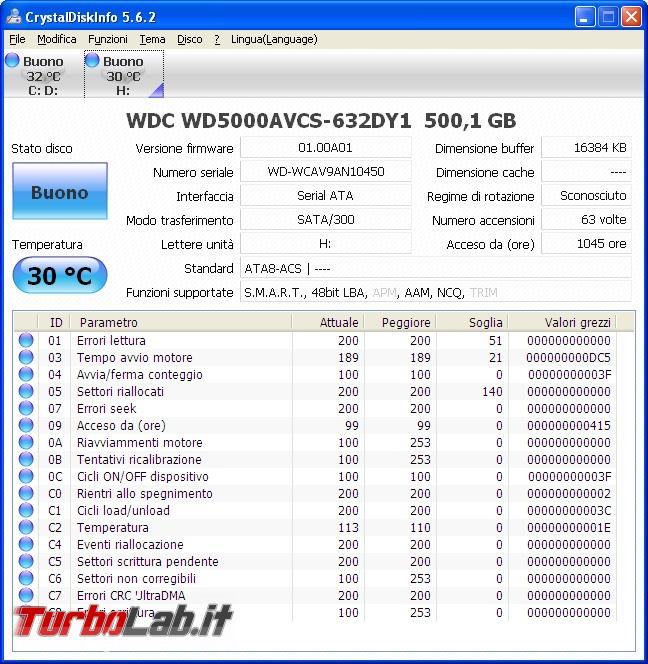Click blue health orb on H: tab

tap(92, 60)
